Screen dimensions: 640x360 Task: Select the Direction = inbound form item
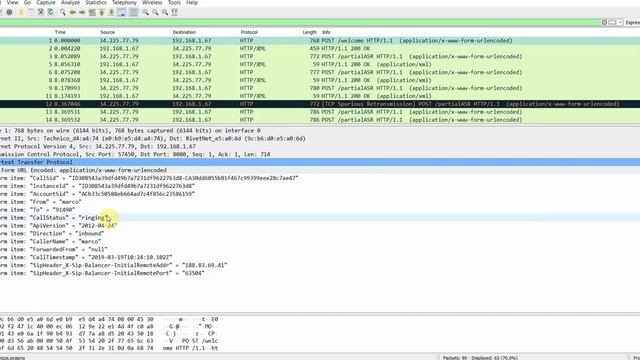[x=320, y=233]
